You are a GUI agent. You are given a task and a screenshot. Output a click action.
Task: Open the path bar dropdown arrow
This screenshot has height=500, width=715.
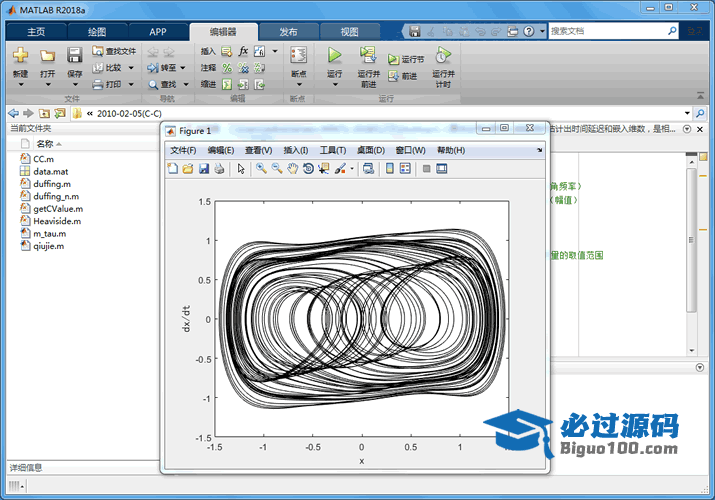687,113
